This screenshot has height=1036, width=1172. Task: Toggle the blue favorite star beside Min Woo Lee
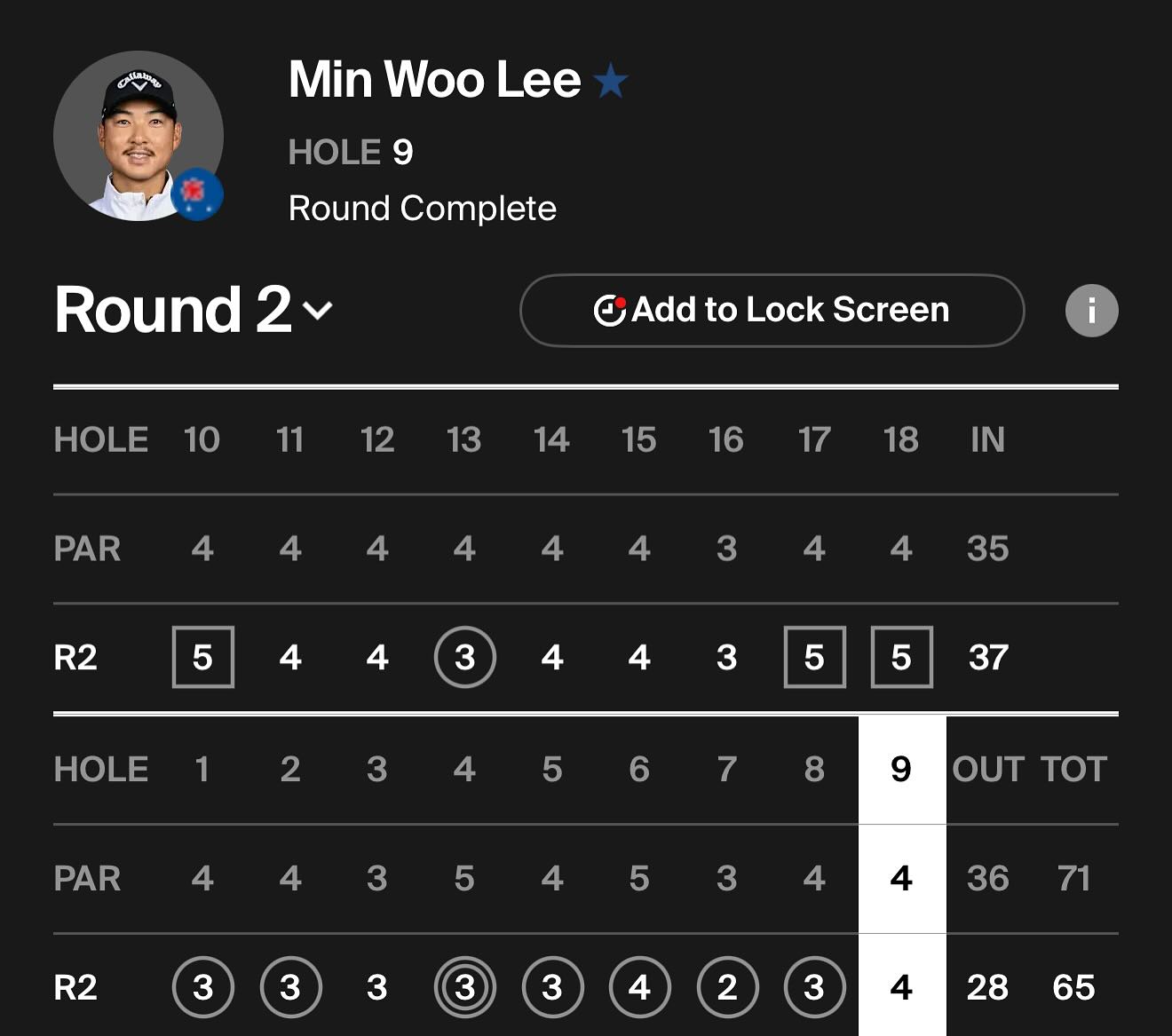[x=611, y=82]
